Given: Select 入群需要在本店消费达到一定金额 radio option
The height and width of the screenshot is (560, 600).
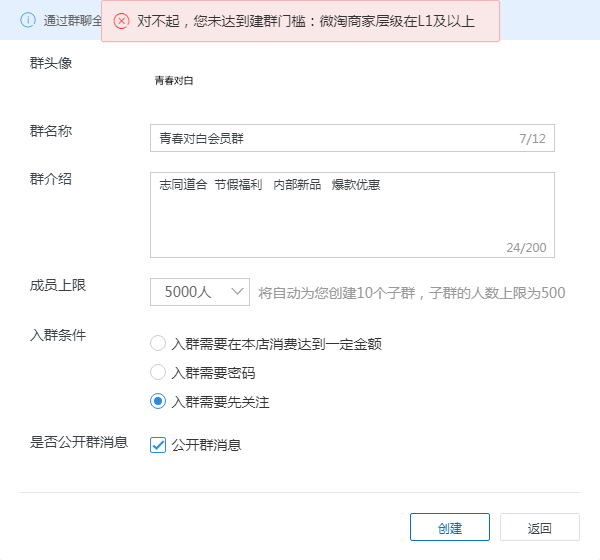Looking at the screenshot, I should click(x=158, y=343).
